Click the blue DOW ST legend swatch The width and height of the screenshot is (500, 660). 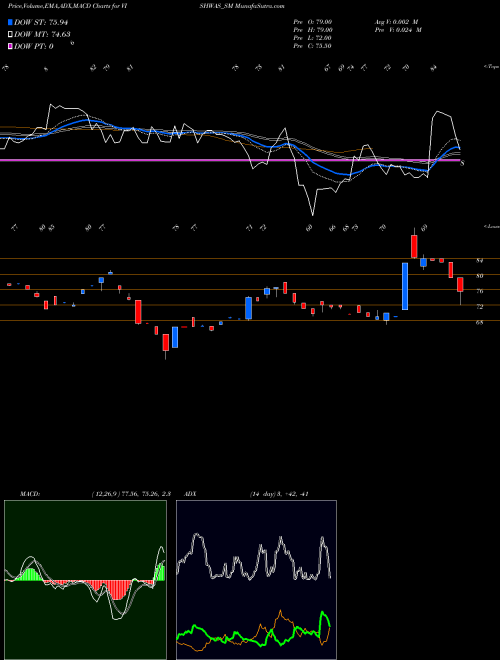11,22
